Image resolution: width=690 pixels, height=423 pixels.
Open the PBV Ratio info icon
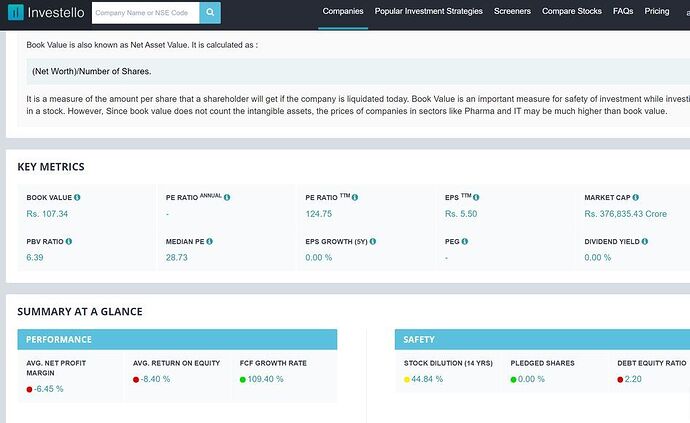69,242
